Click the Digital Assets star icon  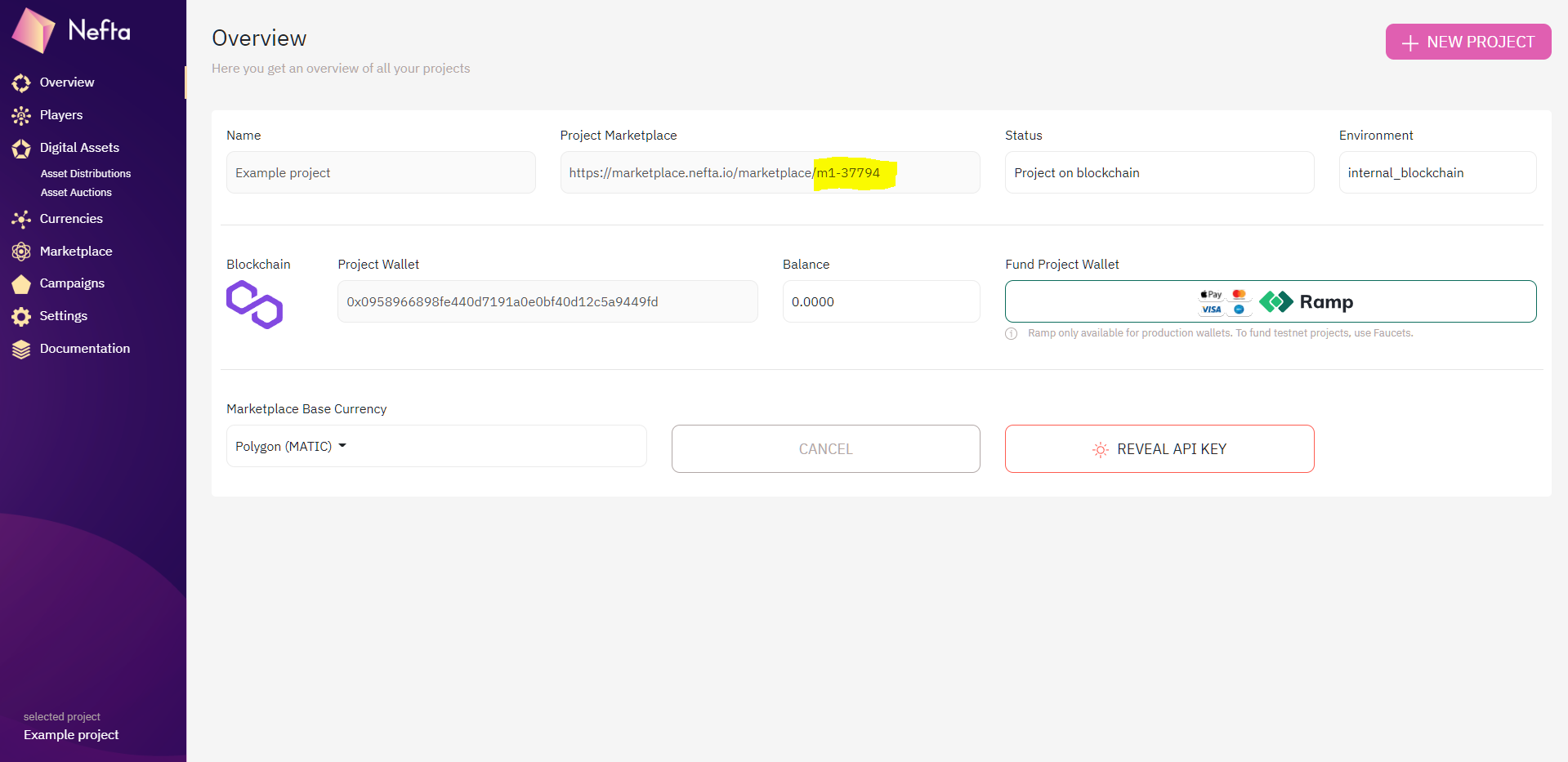click(x=21, y=149)
